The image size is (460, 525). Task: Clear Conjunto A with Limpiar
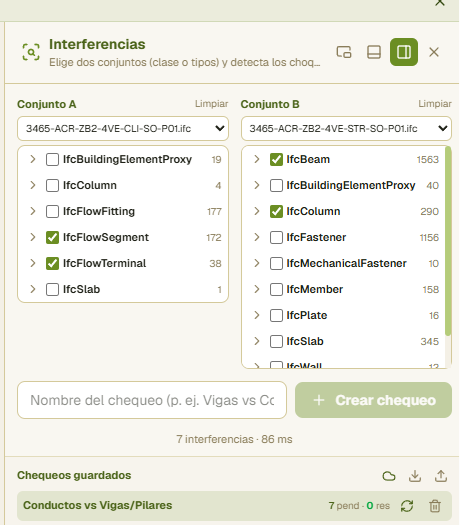[x=212, y=104]
